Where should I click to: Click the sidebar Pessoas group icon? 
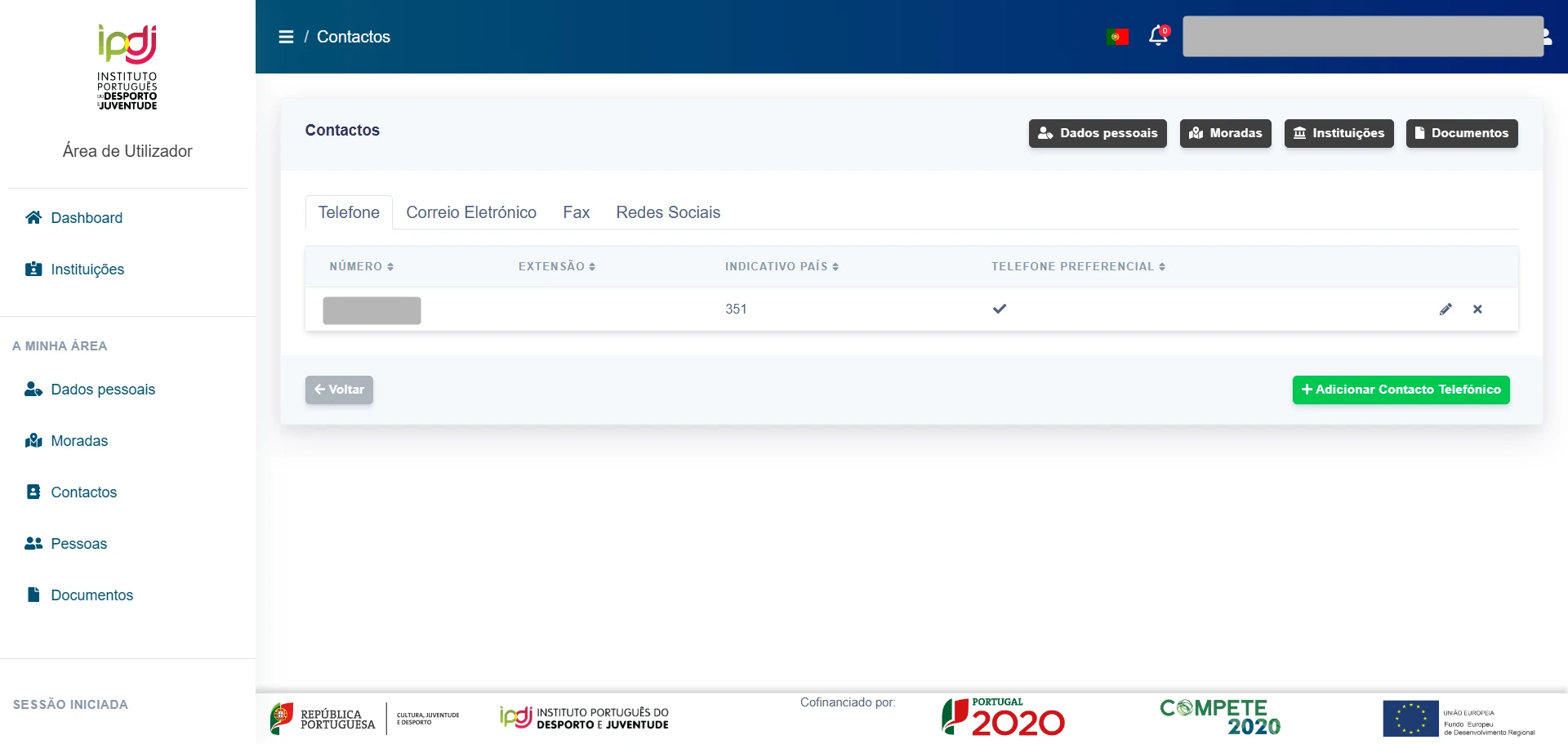point(33,543)
